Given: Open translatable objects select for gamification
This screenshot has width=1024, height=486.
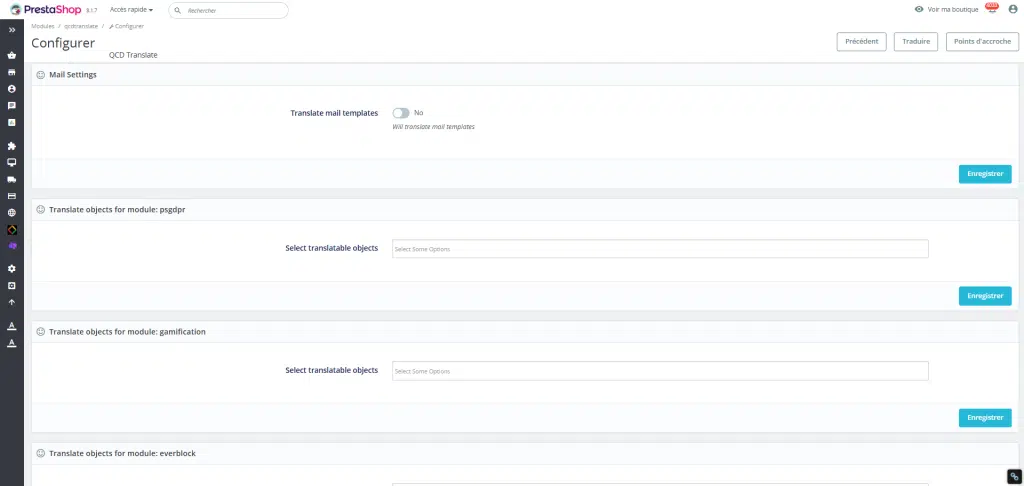Looking at the screenshot, I should [660, 371].
